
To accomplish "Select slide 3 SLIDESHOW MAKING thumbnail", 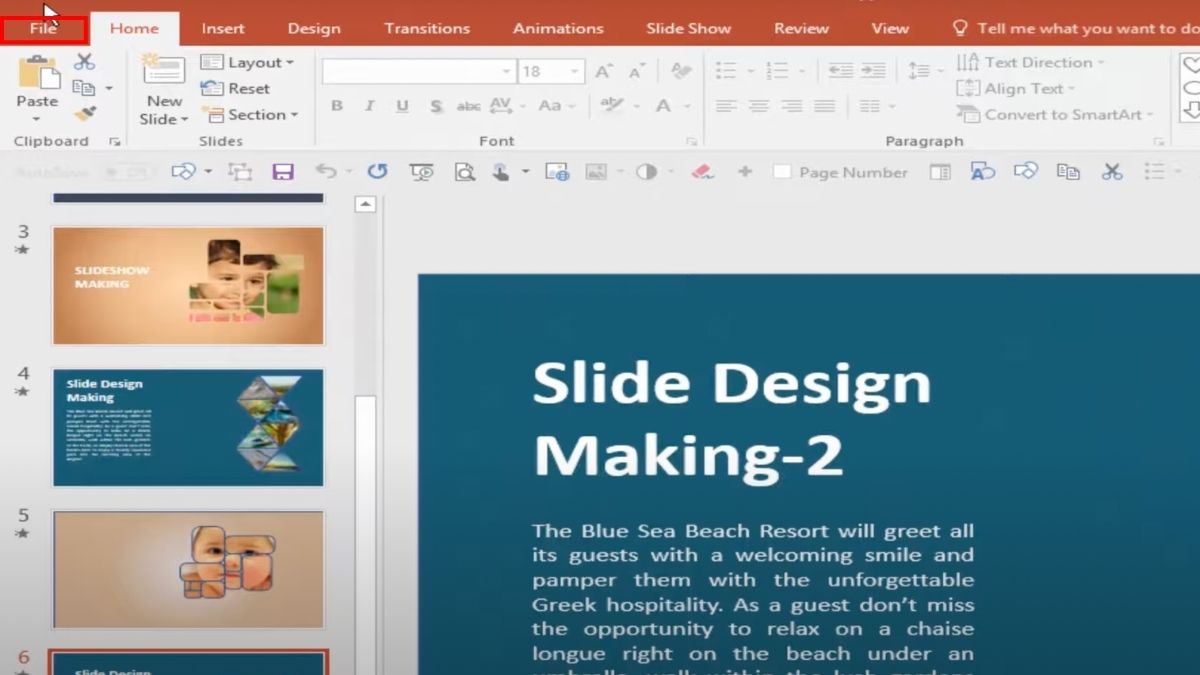I will [x=188, y=285].
